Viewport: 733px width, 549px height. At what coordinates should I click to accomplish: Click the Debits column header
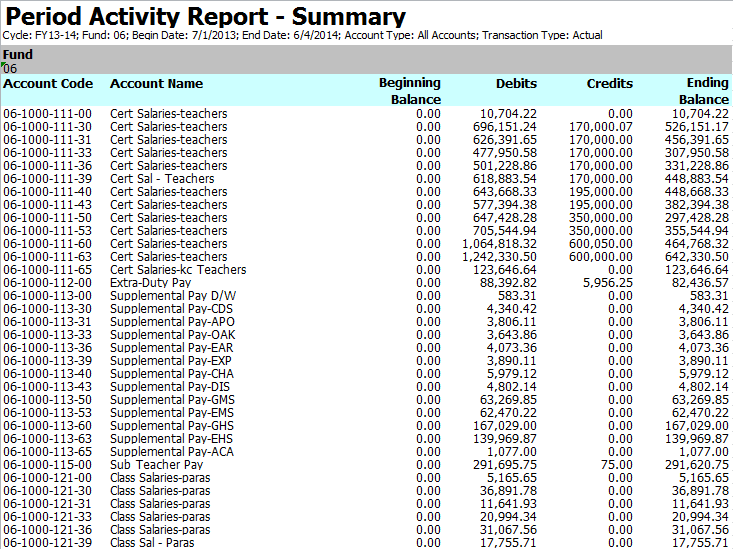(x=516, y=84)
